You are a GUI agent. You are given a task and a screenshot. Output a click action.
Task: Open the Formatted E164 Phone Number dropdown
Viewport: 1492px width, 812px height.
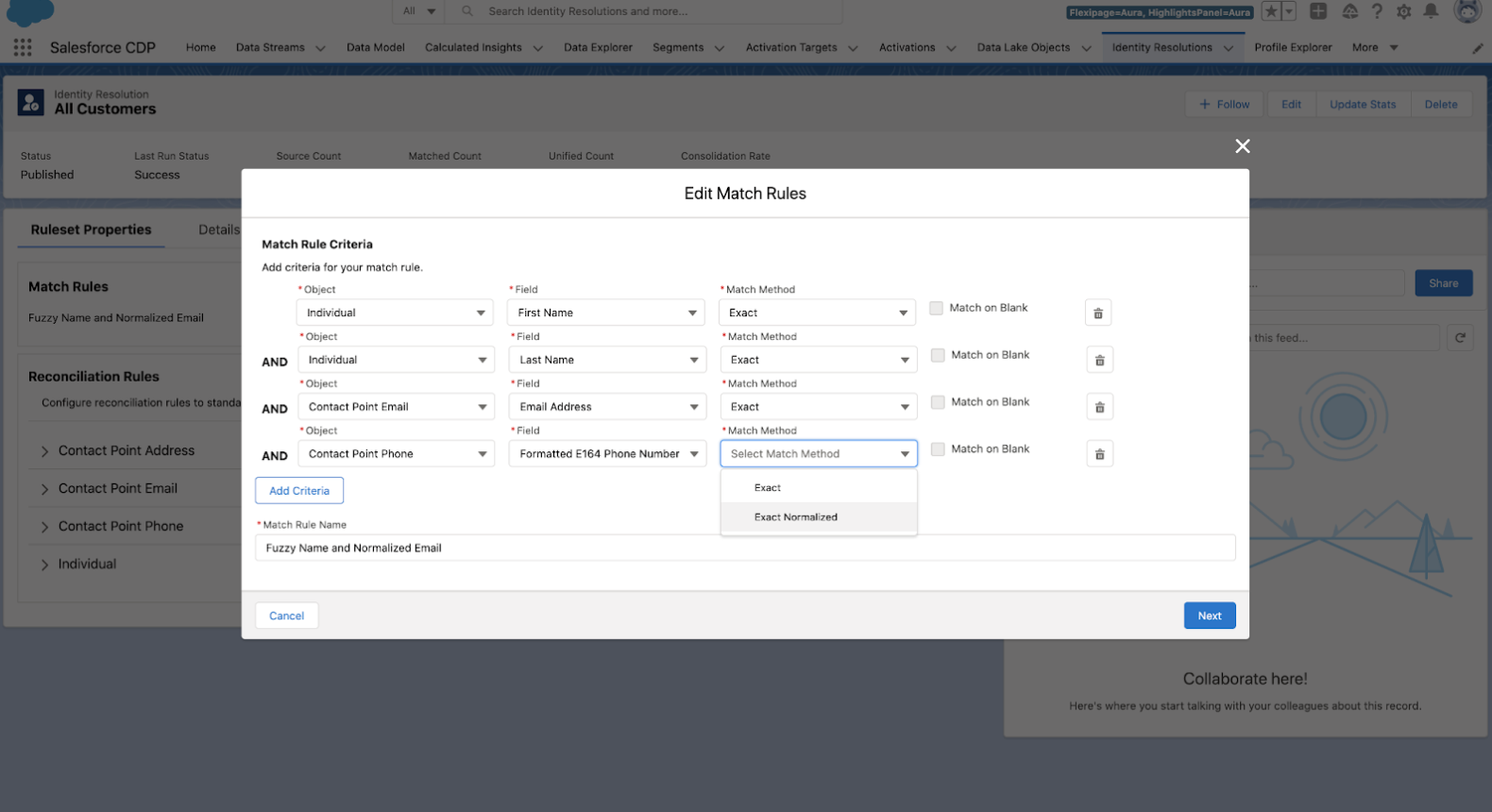click(x=607, y=454)
